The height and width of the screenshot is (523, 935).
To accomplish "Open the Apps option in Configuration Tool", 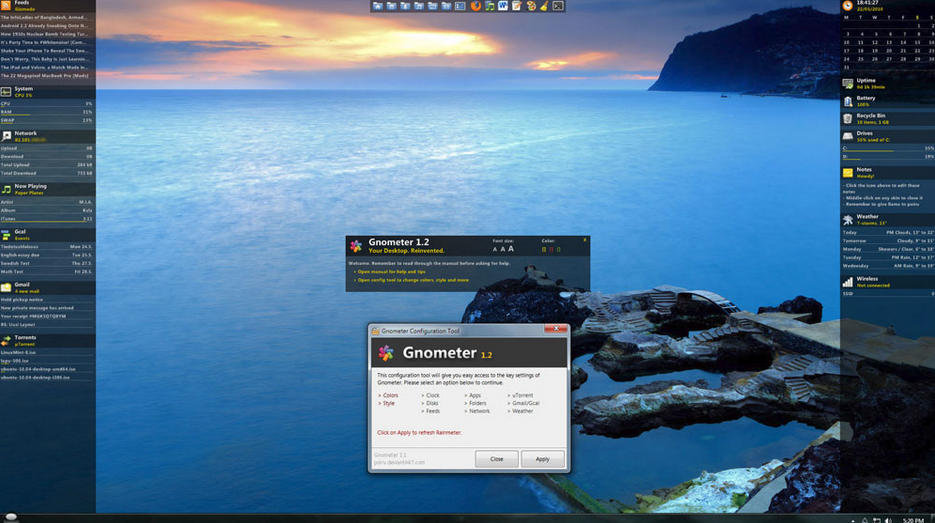I will point(473,395).
